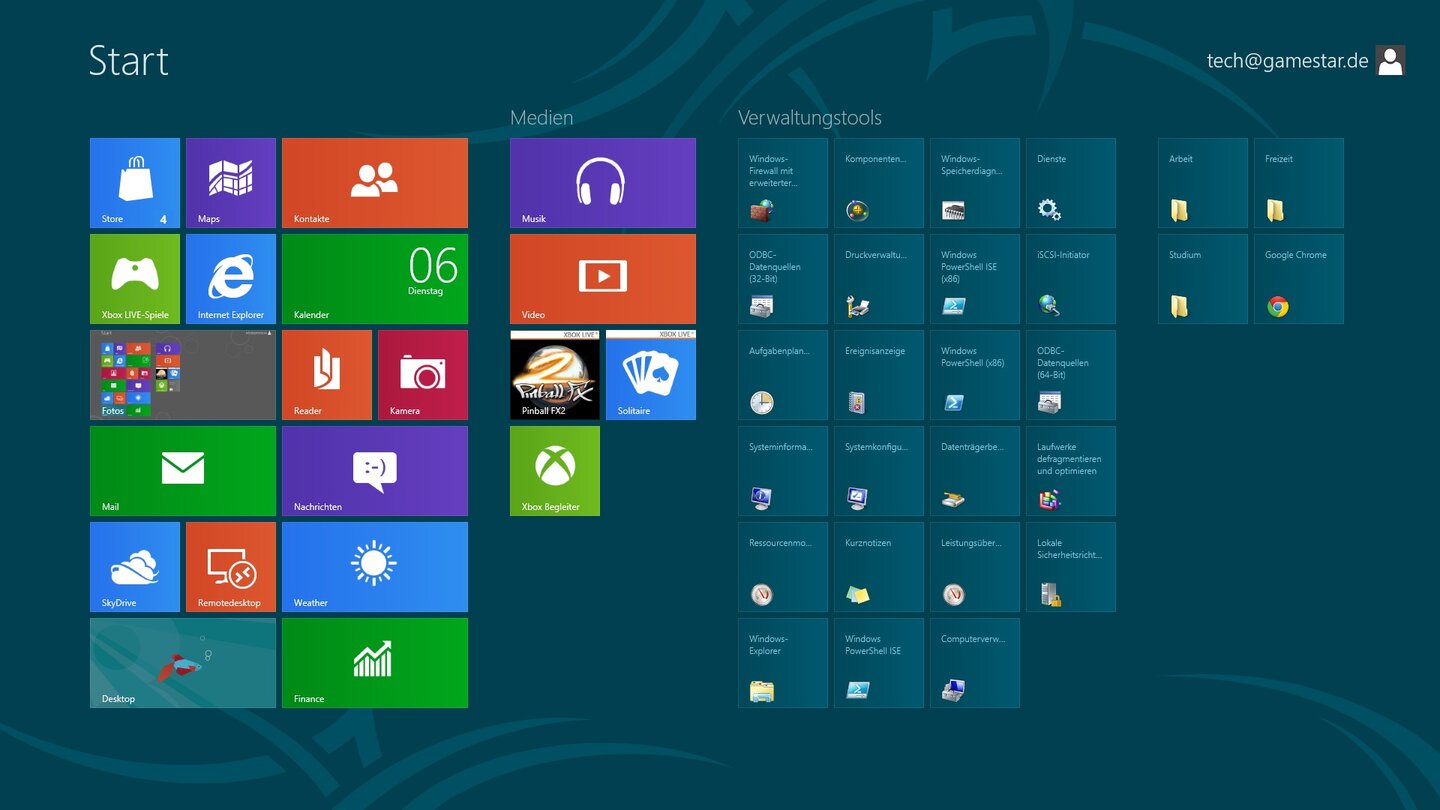
Task: Open the SkyDrive tile
Action: coord(135,567)
